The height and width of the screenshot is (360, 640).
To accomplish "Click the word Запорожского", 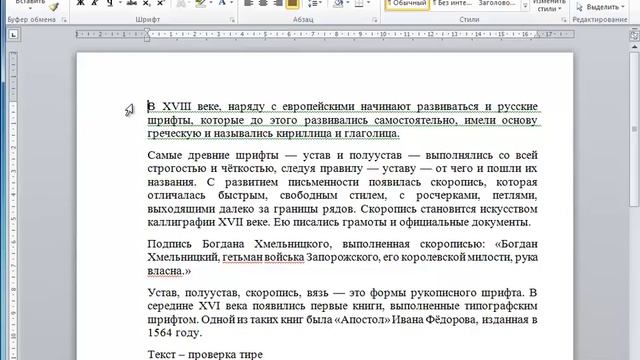I will coord(343,258).
